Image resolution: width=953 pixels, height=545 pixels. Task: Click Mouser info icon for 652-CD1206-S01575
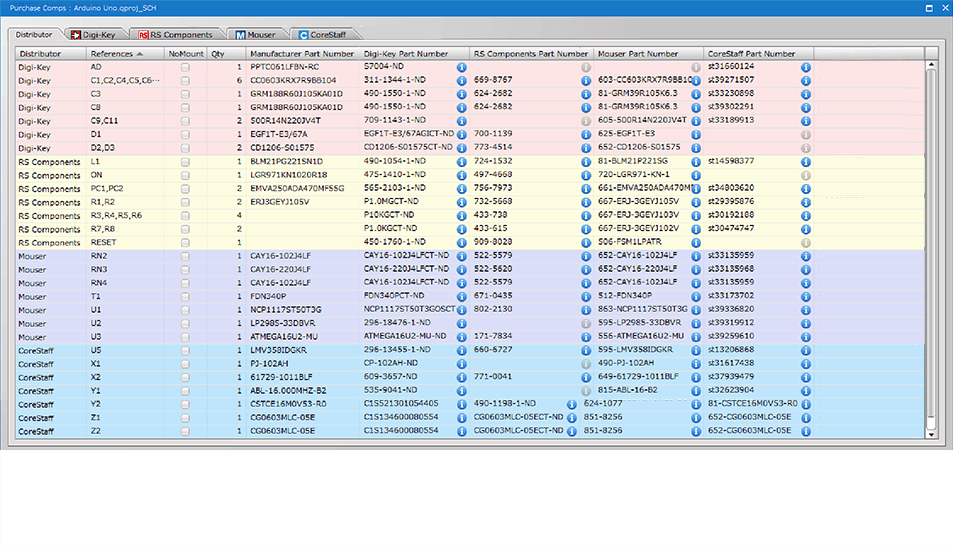coord(696,148)
